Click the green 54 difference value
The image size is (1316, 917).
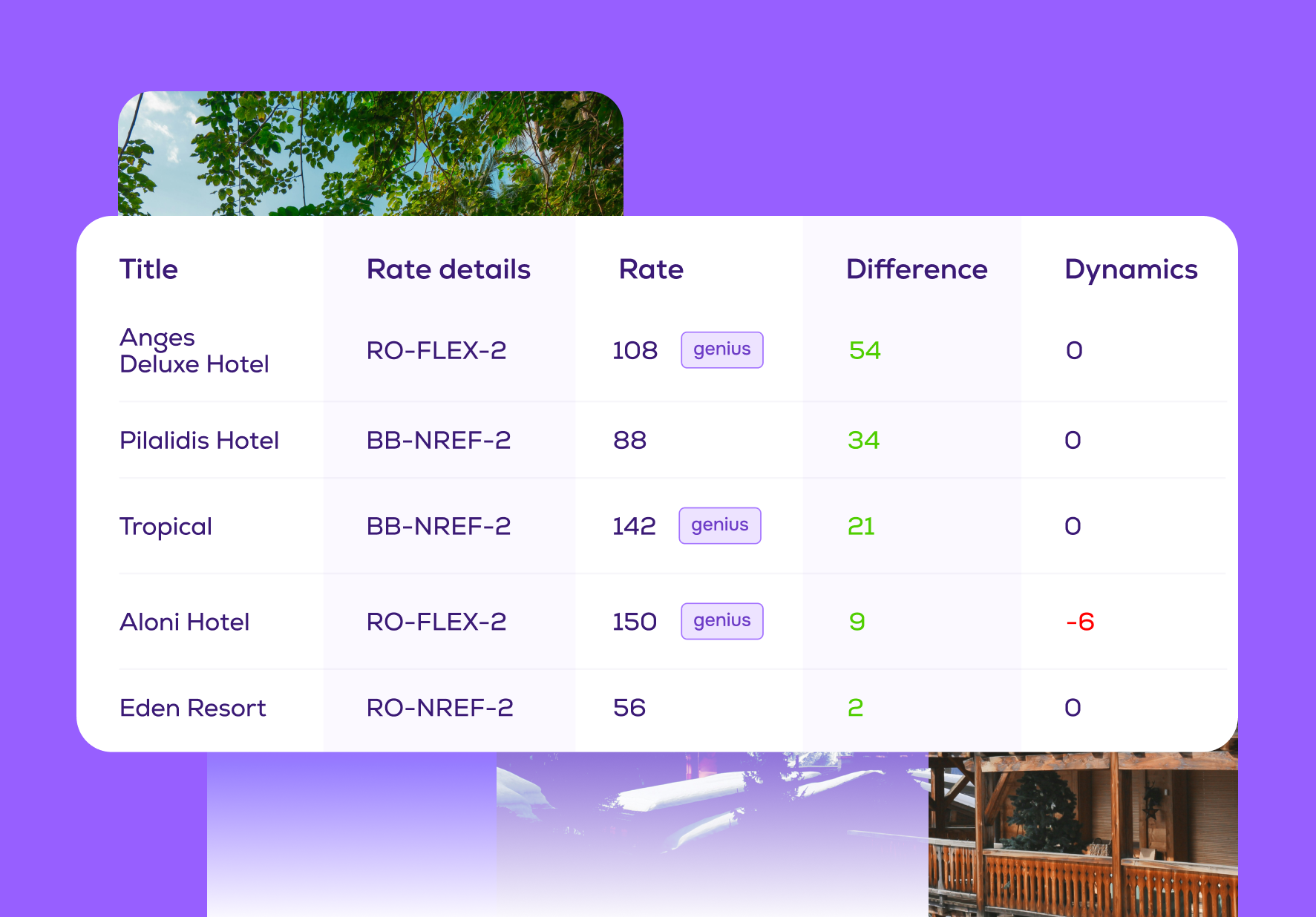pyautogui.click(x=864, y=350)
